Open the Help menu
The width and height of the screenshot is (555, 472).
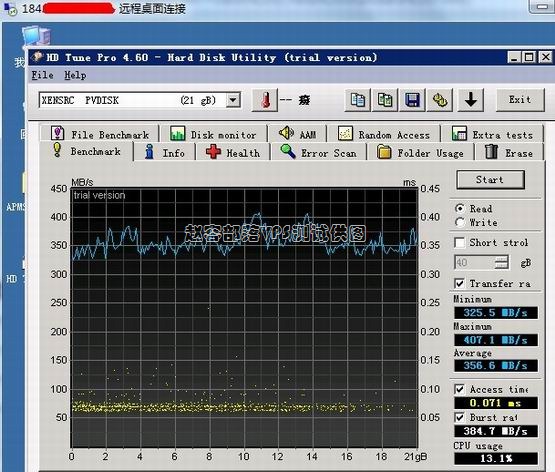[75, 75]
